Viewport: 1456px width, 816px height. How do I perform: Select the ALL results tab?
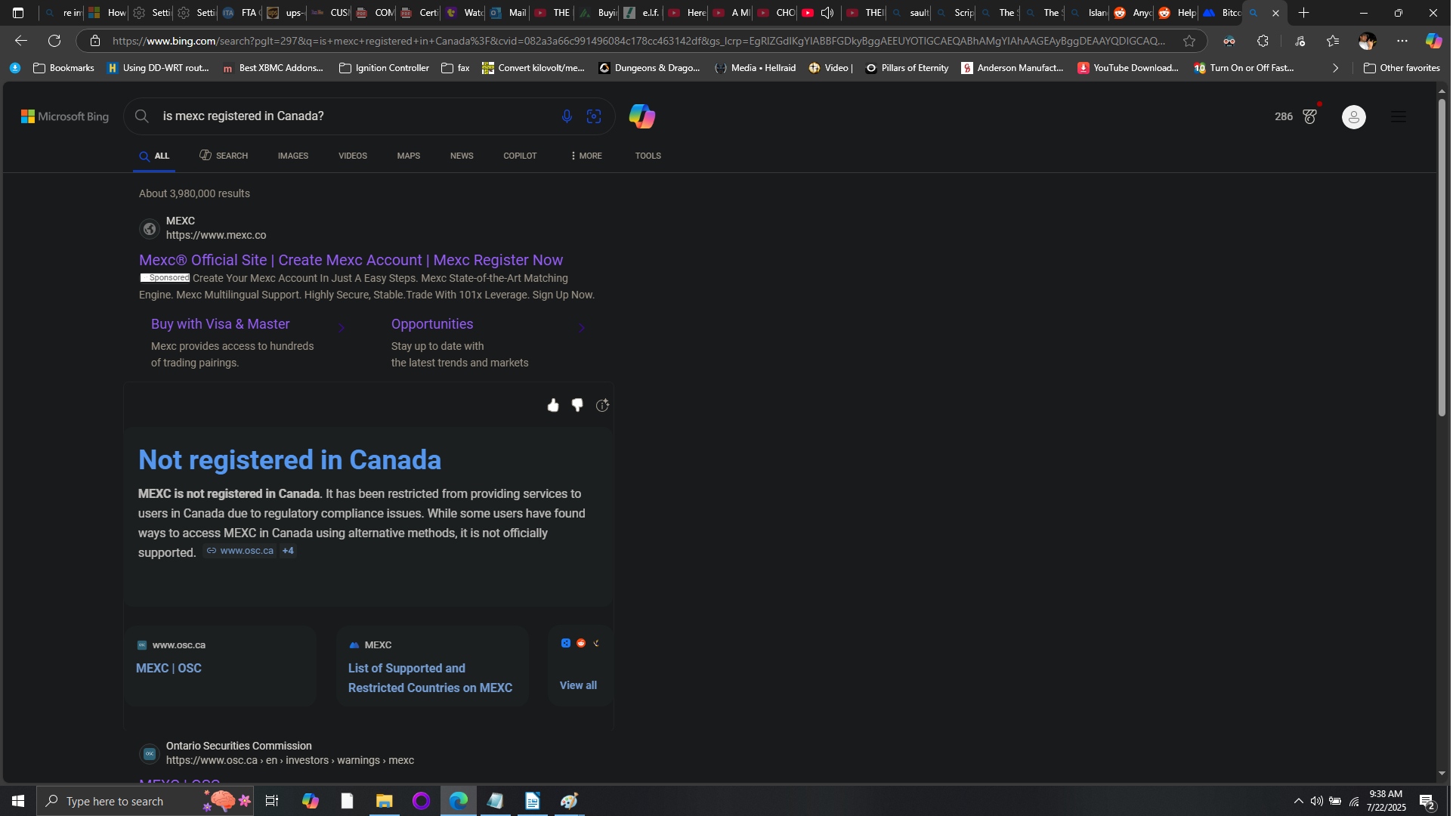[154, 156]
